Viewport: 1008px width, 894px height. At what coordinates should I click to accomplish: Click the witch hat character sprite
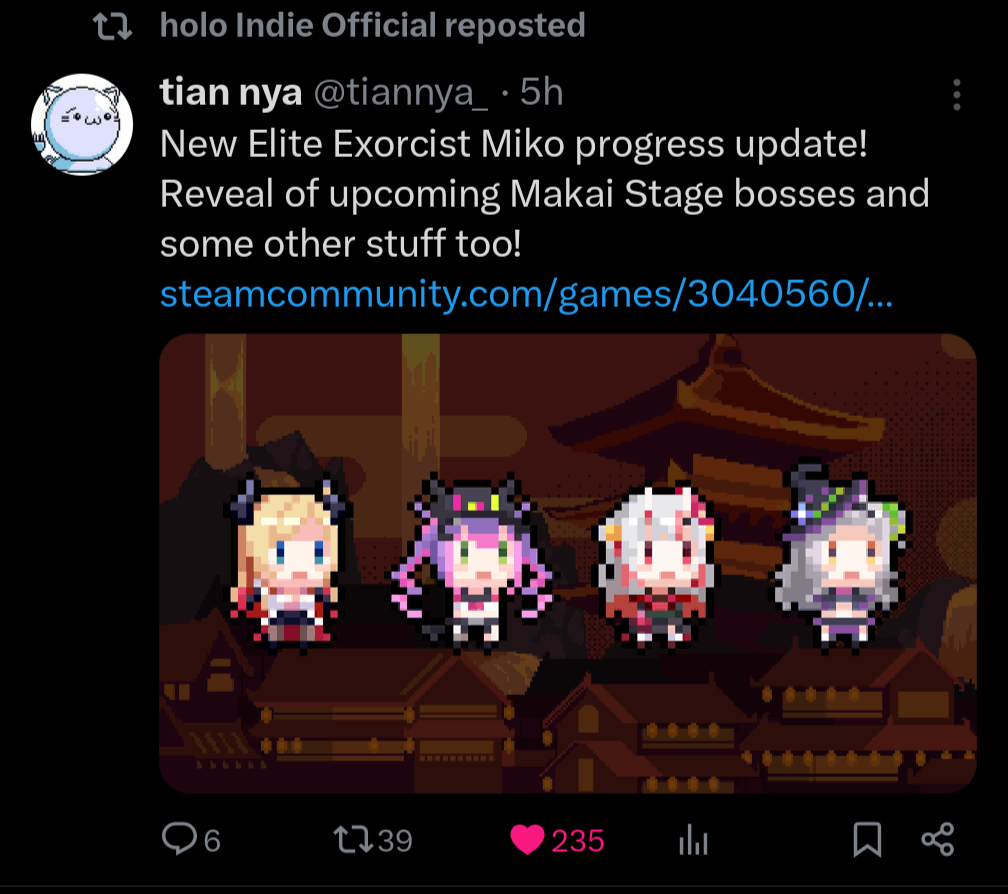(x=841, y=556)
